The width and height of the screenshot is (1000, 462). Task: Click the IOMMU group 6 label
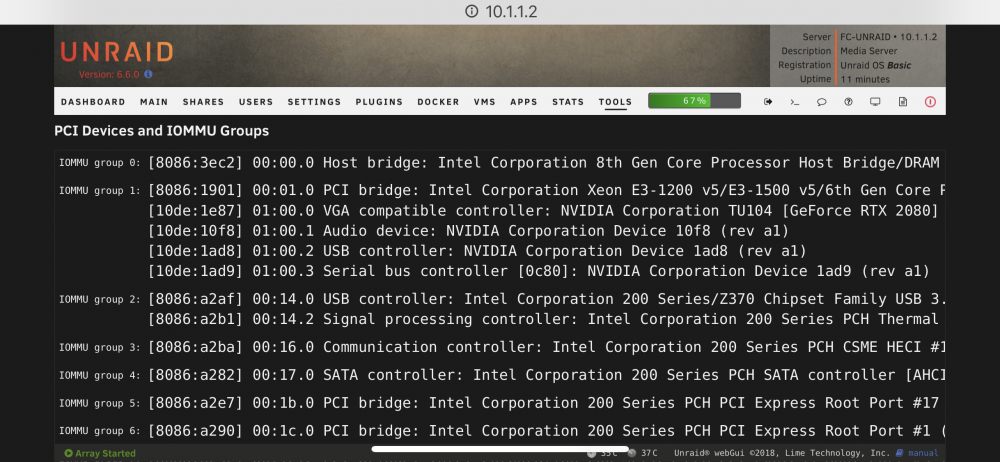tap(99, 431)
